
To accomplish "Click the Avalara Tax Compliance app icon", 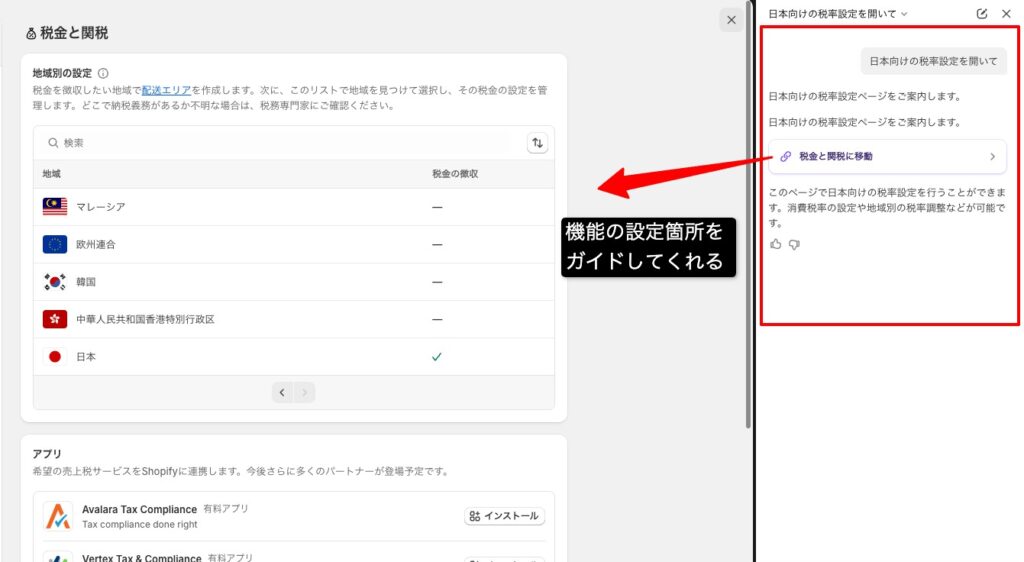I will point(57,516).
